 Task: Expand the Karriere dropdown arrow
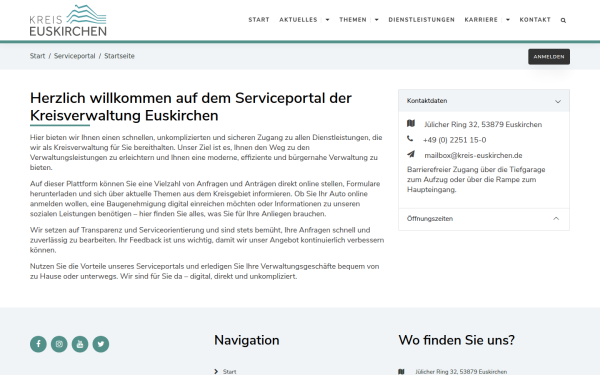508,20
